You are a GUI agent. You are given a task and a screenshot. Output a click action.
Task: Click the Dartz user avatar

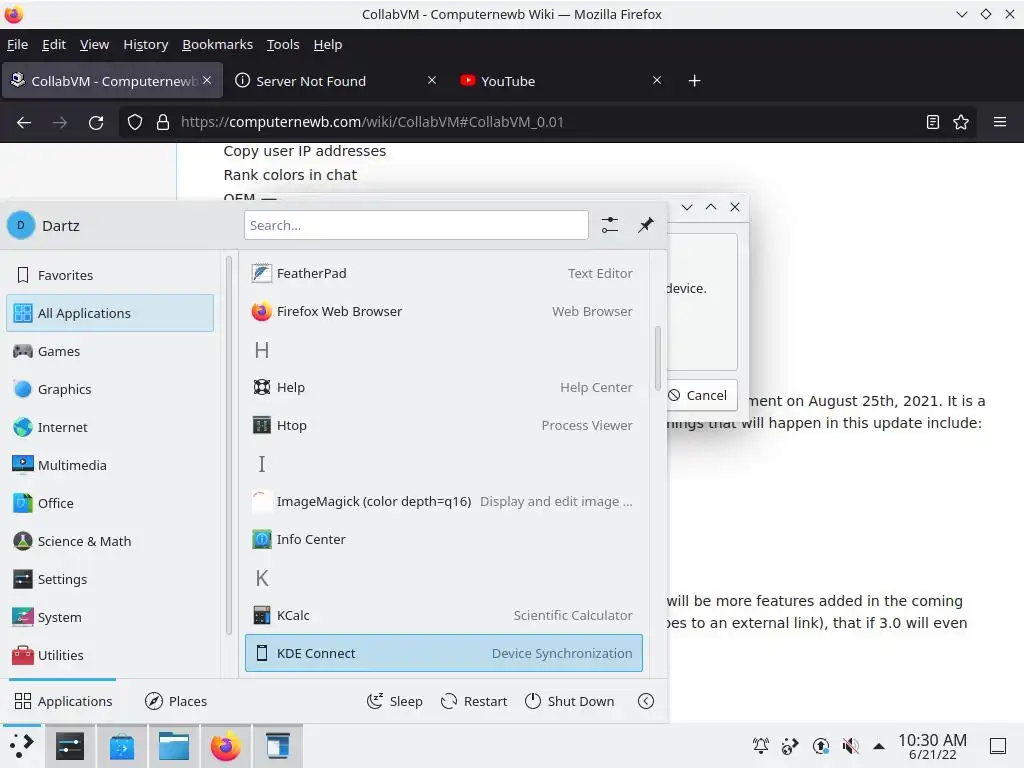(x=21, y=225)
